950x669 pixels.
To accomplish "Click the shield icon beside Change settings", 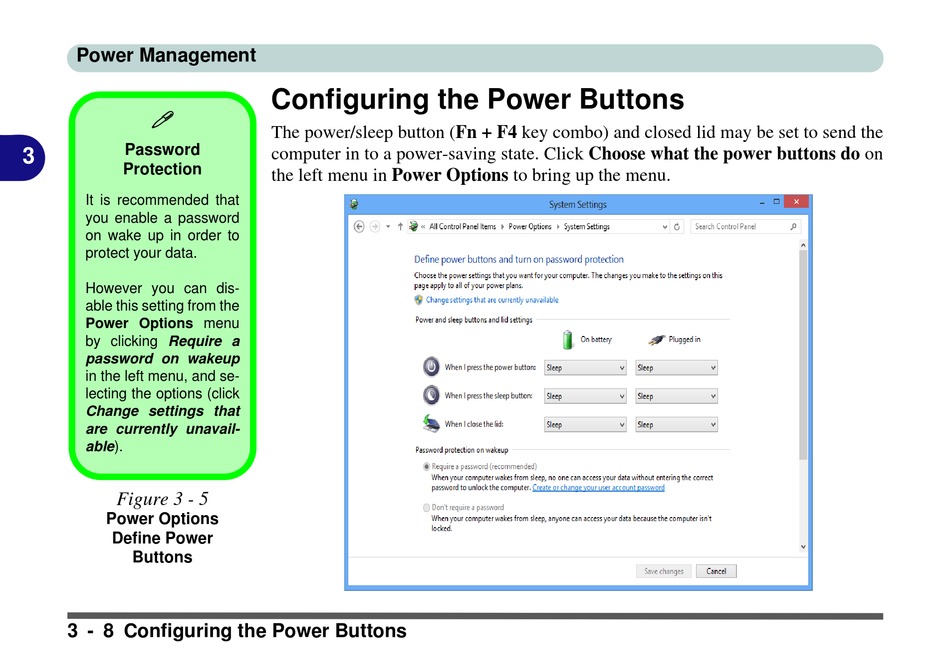I will click(419, 300).
